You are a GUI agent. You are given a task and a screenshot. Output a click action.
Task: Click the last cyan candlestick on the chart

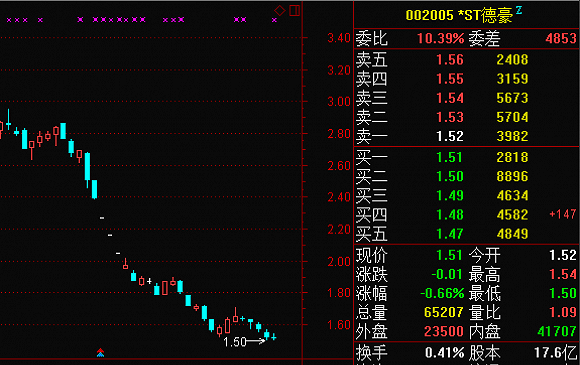point(274,337)
